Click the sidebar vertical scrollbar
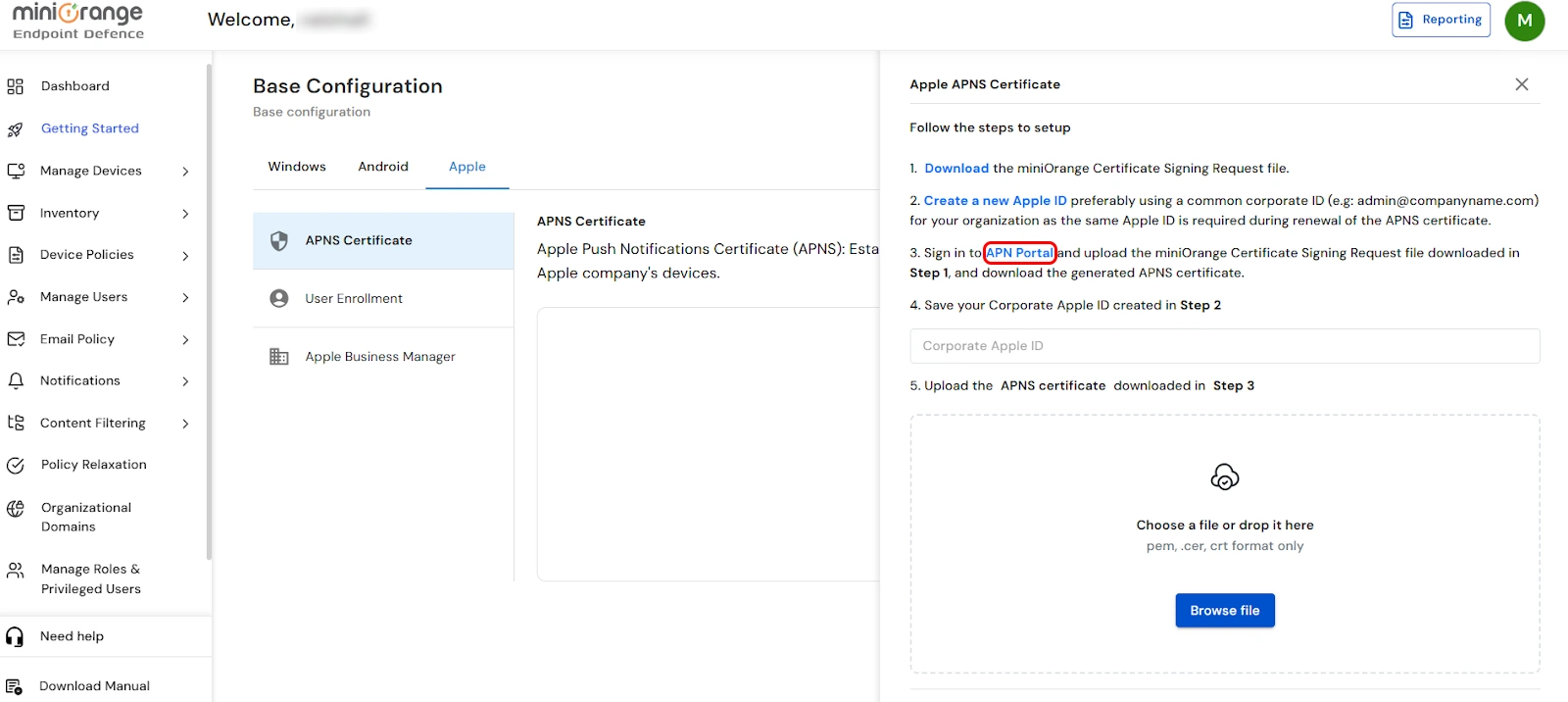This screenshot has height=702, width=1568. pos(209,312)
